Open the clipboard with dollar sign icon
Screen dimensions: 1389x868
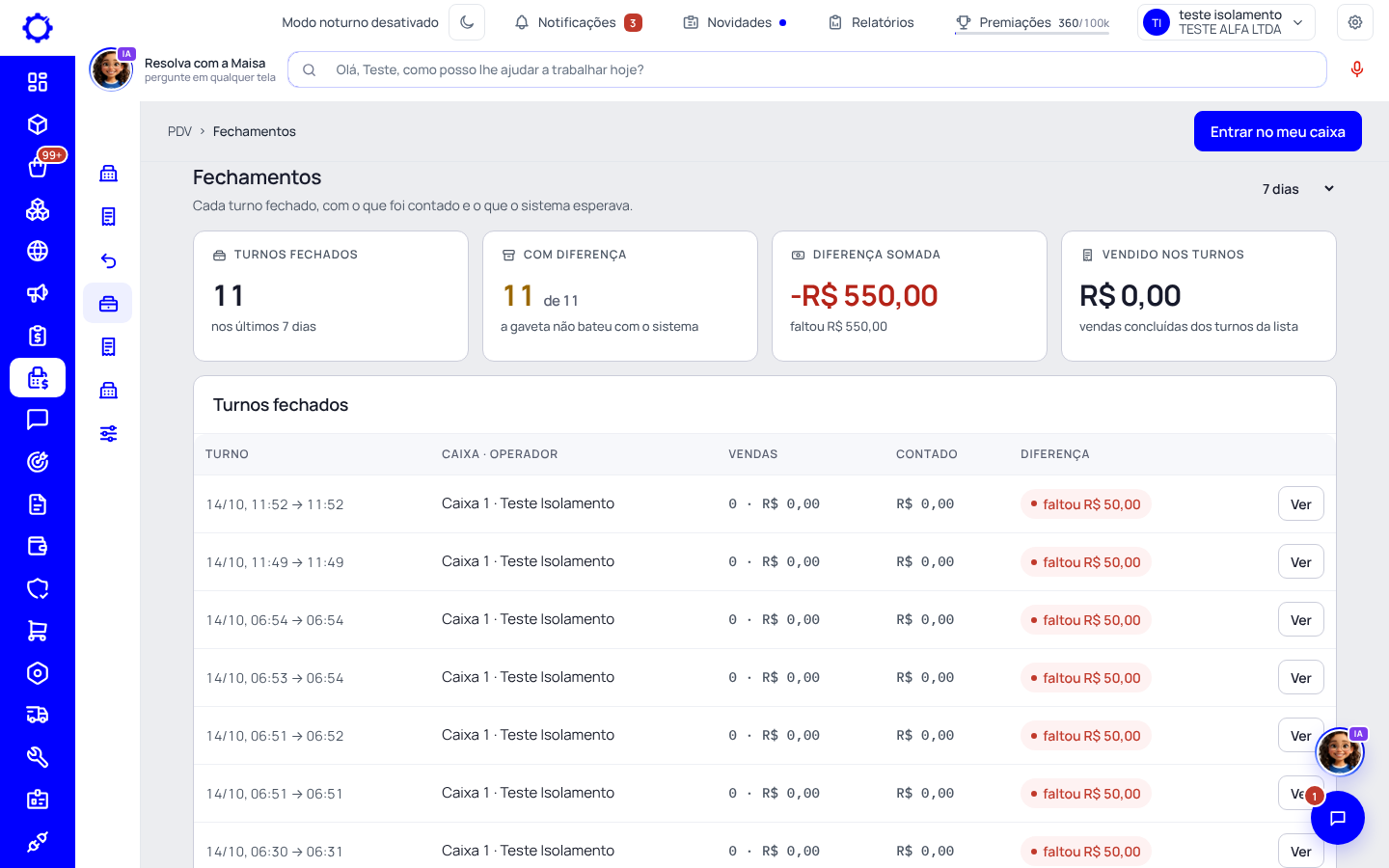pyautogui.click(x=38, y=336)
